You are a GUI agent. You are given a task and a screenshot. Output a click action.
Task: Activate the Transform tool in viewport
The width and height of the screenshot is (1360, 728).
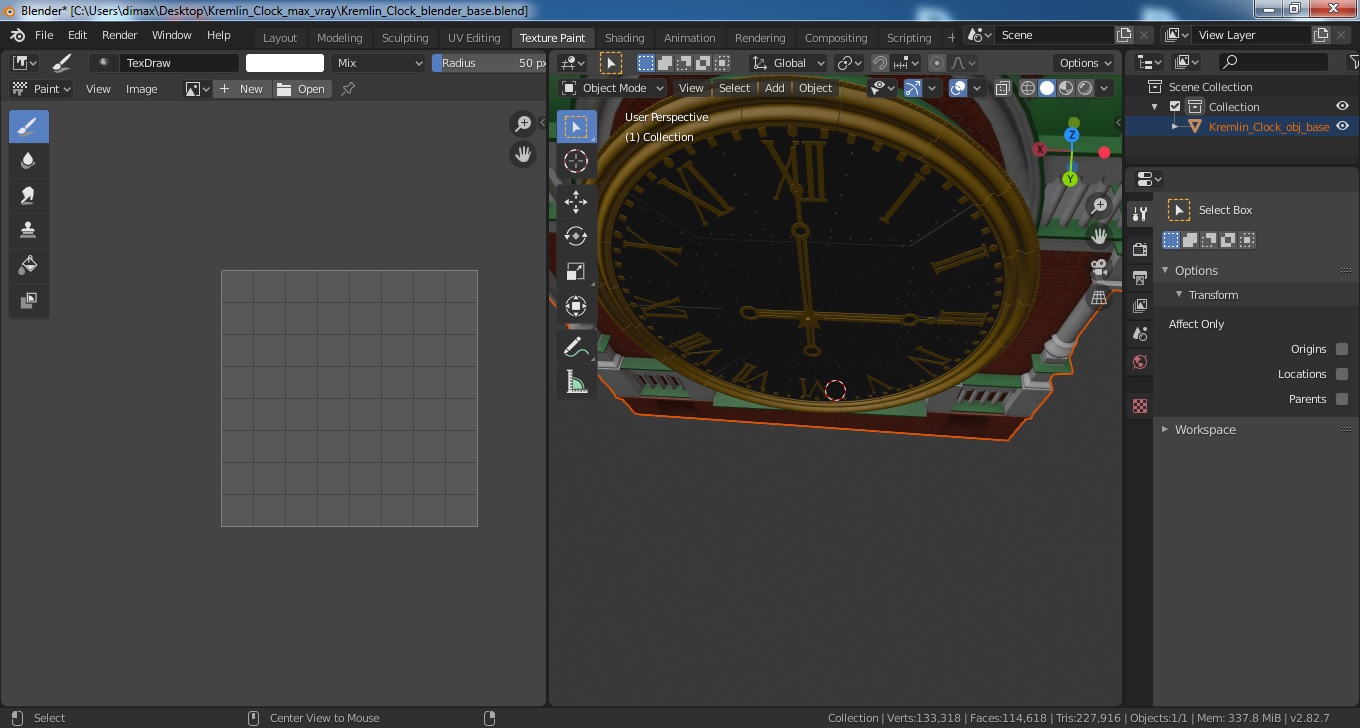576,306
